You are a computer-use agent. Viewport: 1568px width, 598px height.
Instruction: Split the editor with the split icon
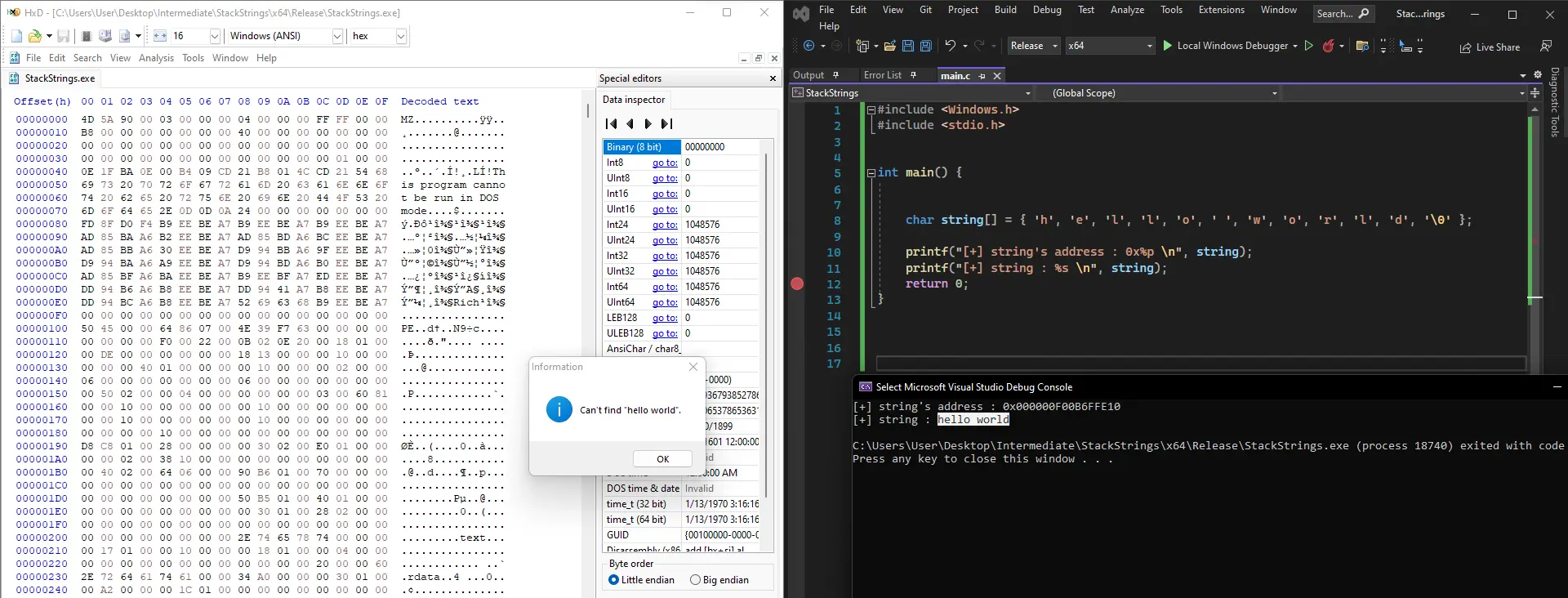pyautogui.click(x=1535, y=93)
